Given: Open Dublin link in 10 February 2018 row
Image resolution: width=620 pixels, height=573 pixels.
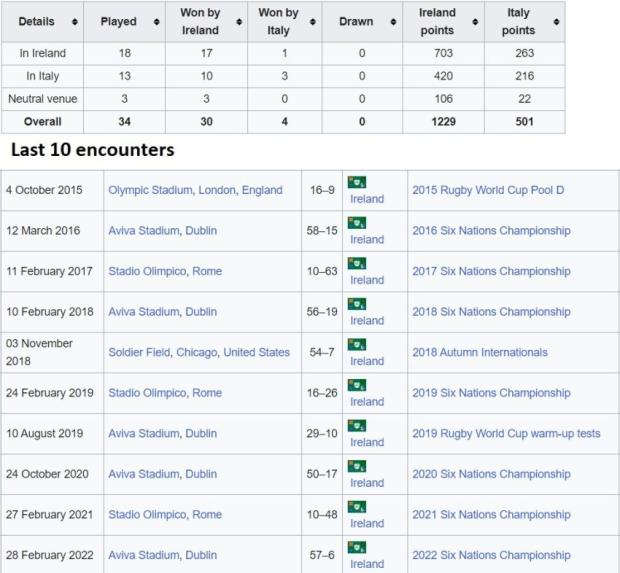Looking at the screenshot, I should pyautogui.click(x=201, y=312).
